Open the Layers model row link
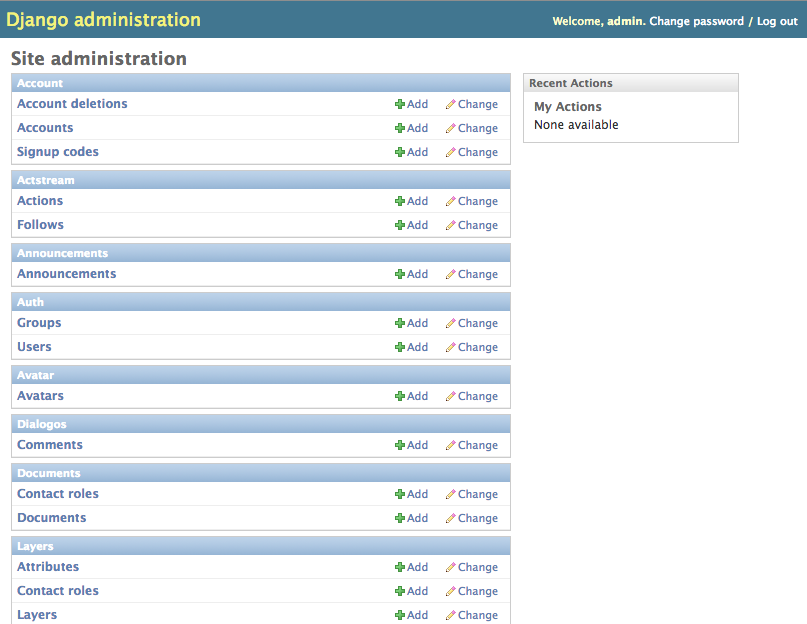Screen dimensions: 807x624 [x=37, y=615]
